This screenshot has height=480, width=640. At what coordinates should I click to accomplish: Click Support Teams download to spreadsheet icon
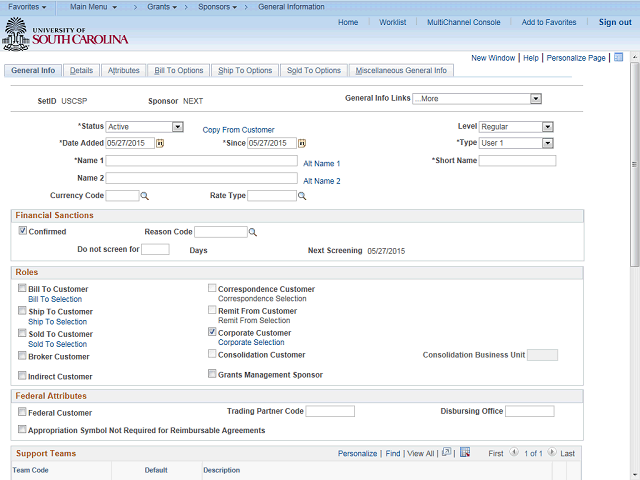click(464, 453)
